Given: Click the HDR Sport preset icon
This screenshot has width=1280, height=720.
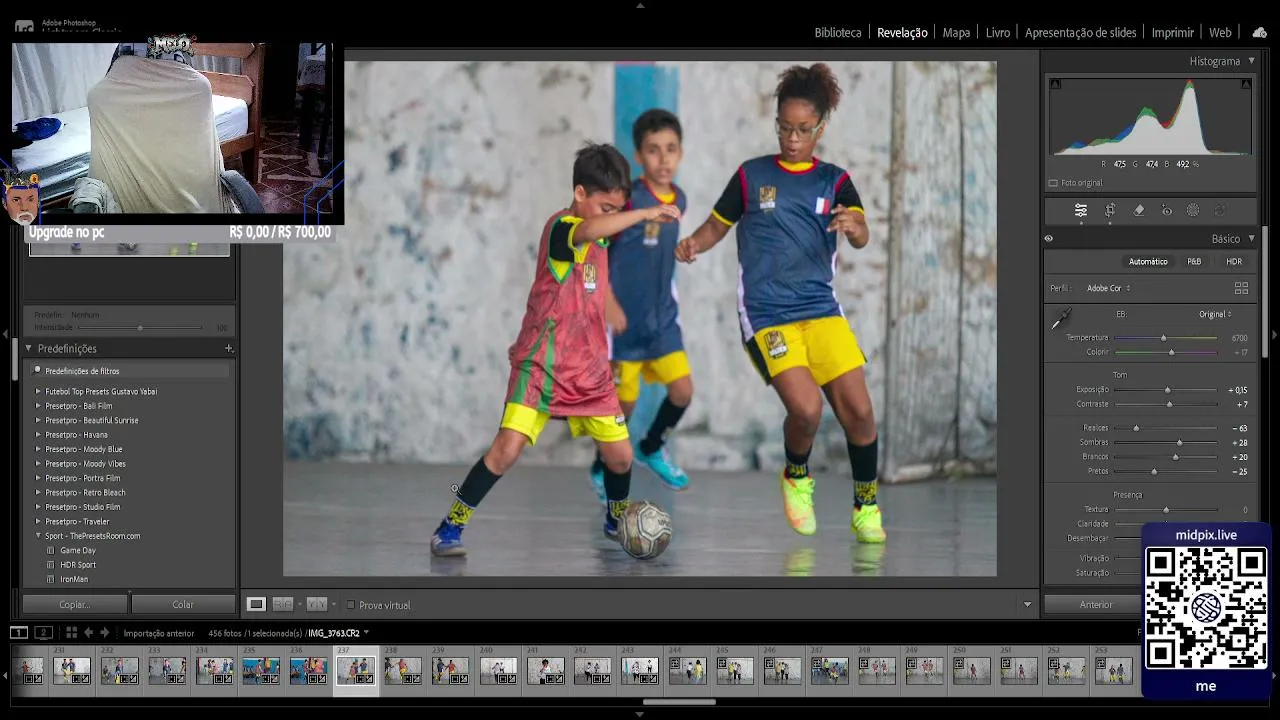Looking at the screenshot, I should click(x=51, y=565).
